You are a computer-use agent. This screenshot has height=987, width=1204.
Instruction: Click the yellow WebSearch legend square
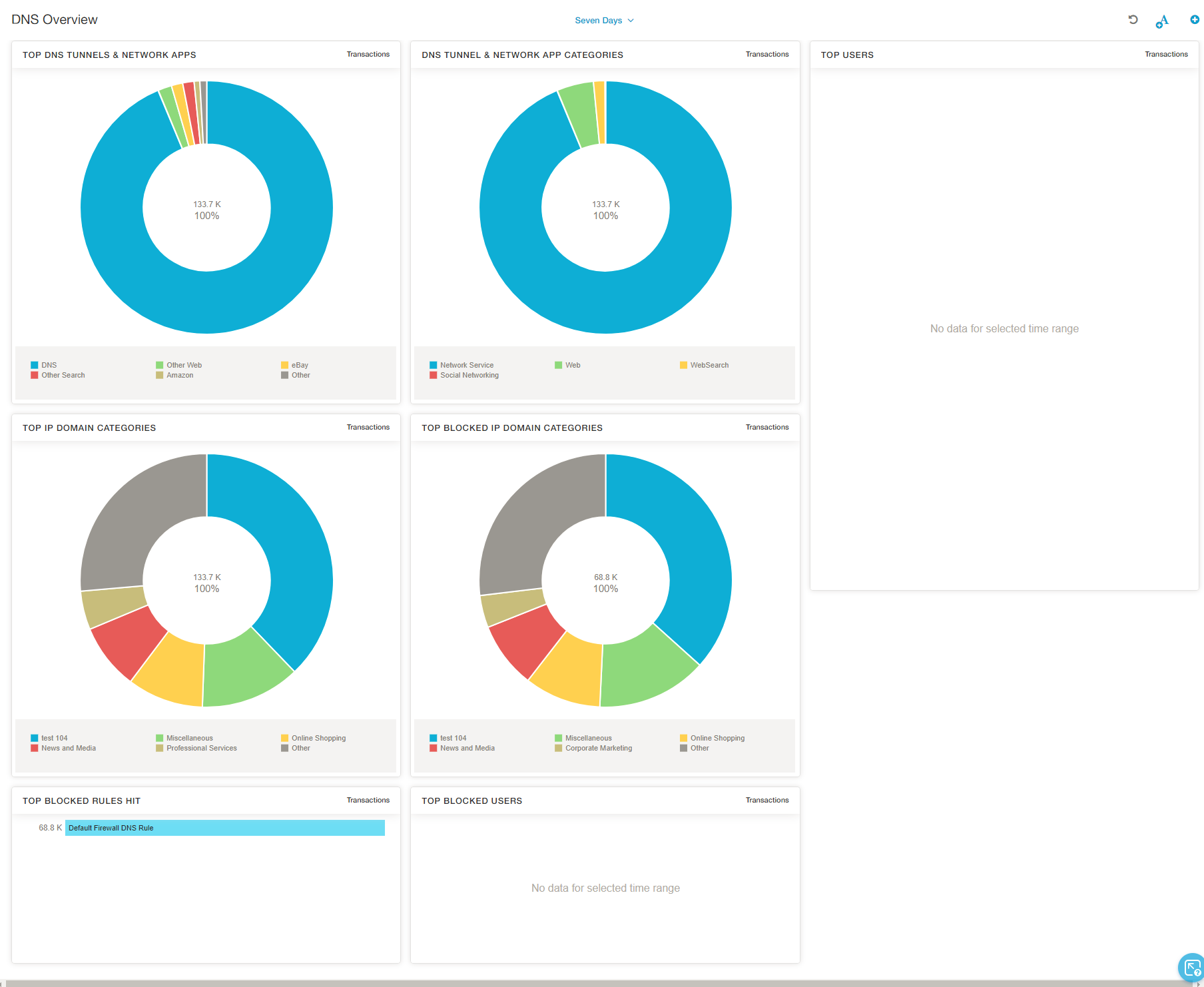(x=683, y=366)
